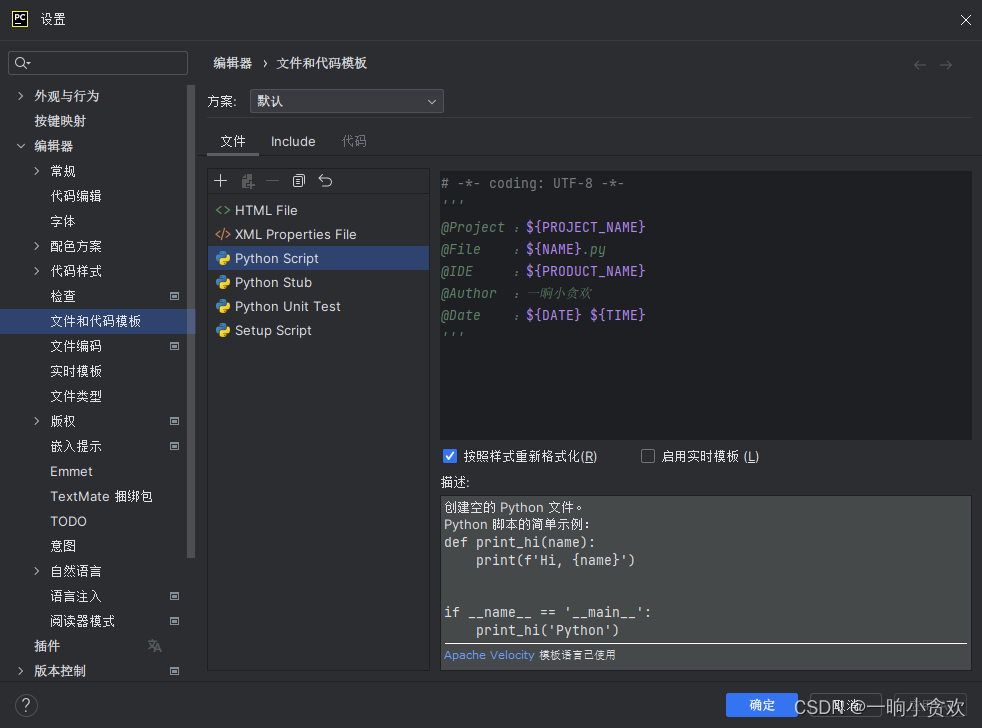This screenshot has width=982, height=728.
Task: Switch to the Include tab
Action: tap(292, 141)
